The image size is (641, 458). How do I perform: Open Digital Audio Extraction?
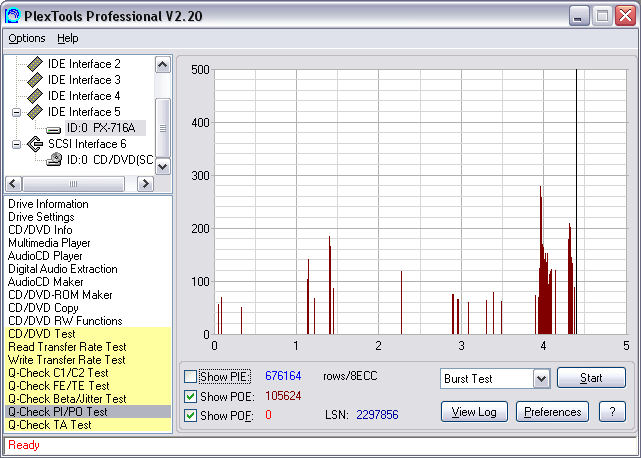[x=63, y=269]
